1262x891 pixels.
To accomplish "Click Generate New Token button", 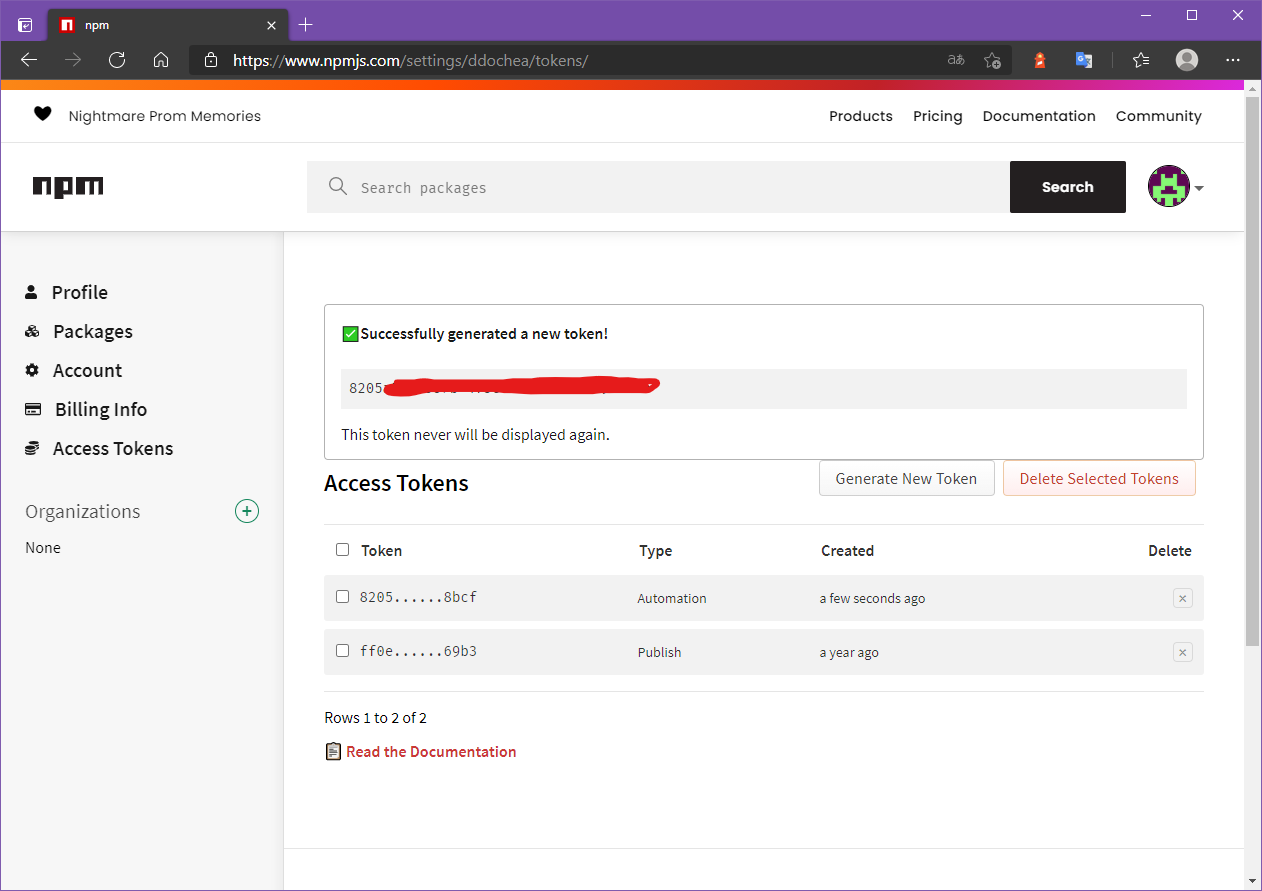I will (x=906, y=478).
